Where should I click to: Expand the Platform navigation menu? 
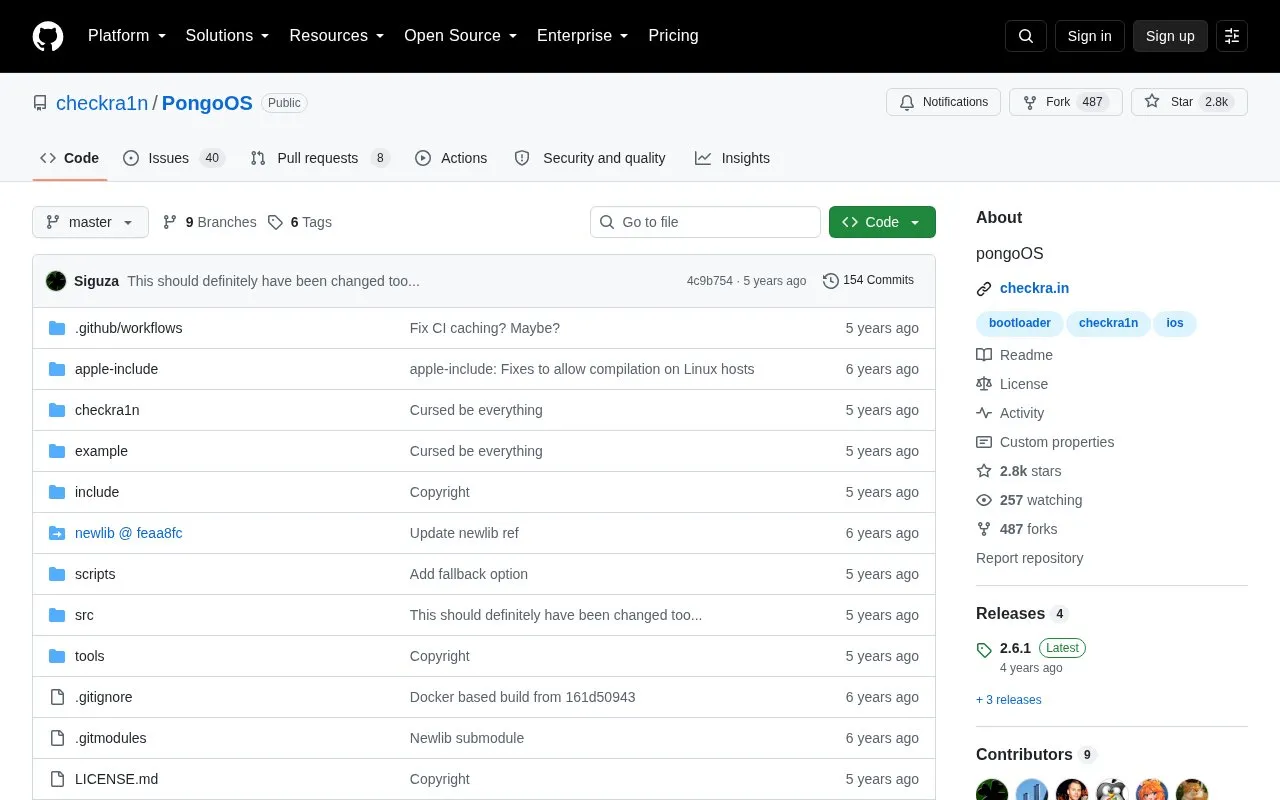[x=127, y=36]
